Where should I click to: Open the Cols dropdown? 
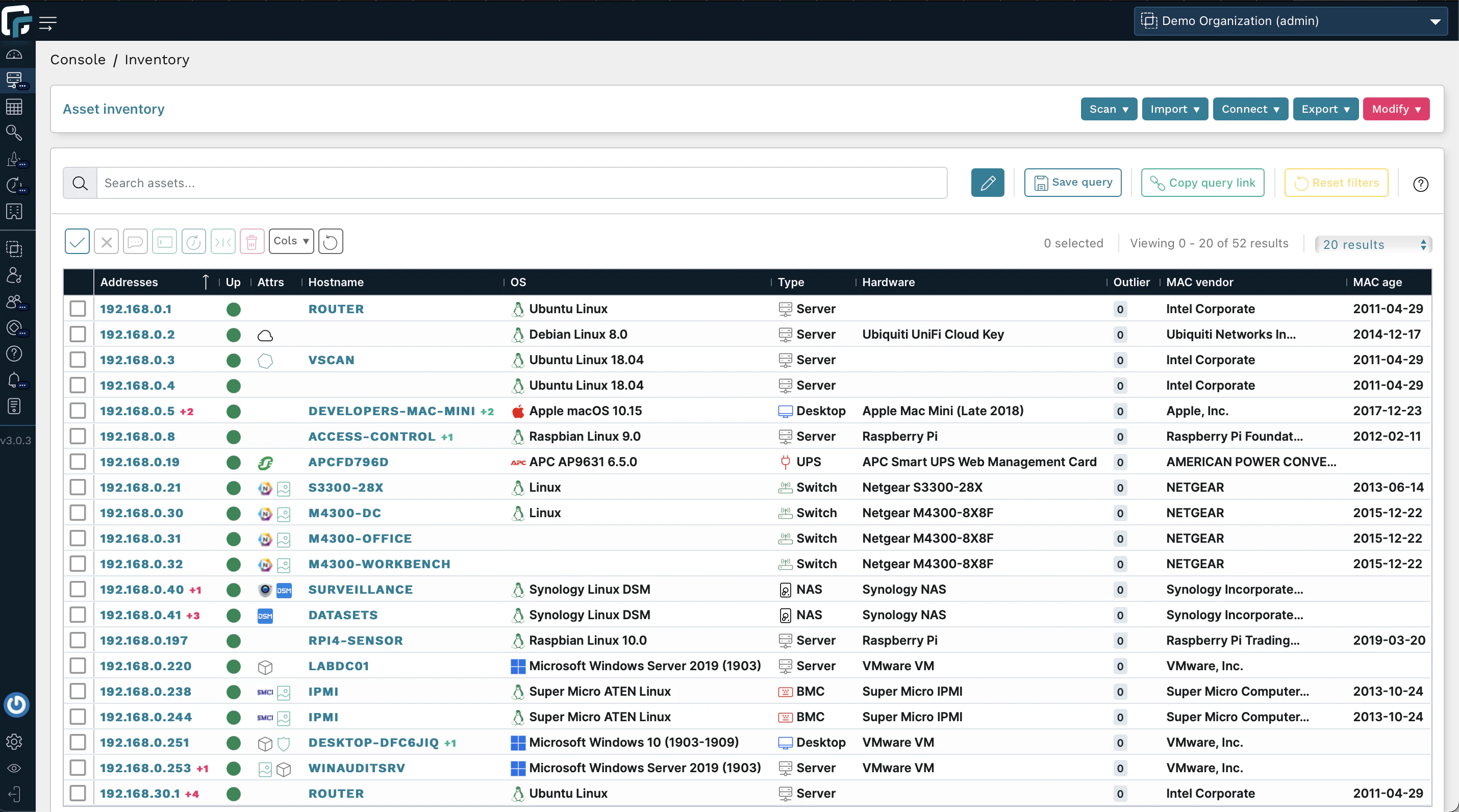coord(291,241)
